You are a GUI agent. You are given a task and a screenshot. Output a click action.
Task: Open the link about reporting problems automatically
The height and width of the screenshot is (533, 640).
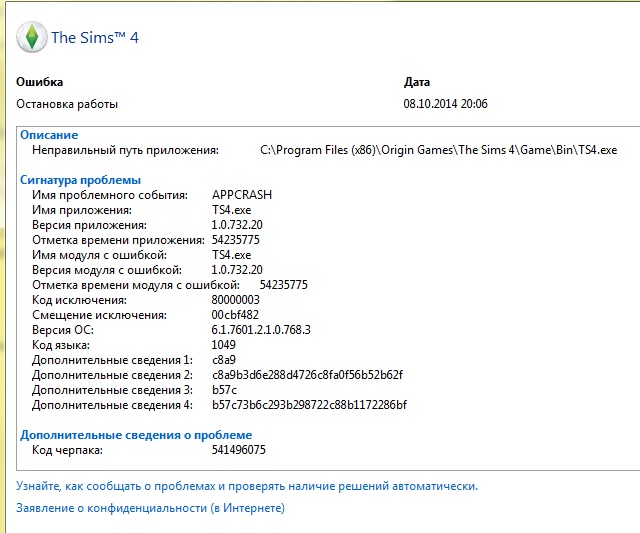pyautogui.click(x=247, y=486)
